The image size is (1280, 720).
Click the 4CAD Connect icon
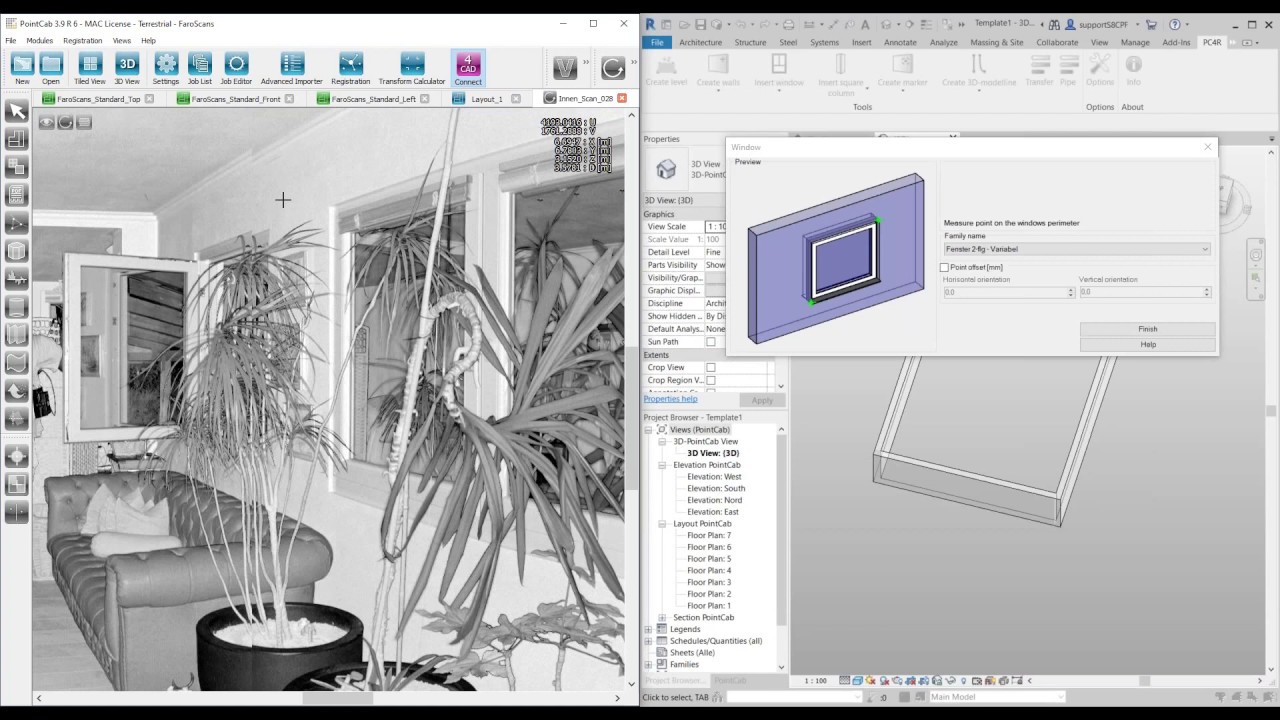coord(468,66)
